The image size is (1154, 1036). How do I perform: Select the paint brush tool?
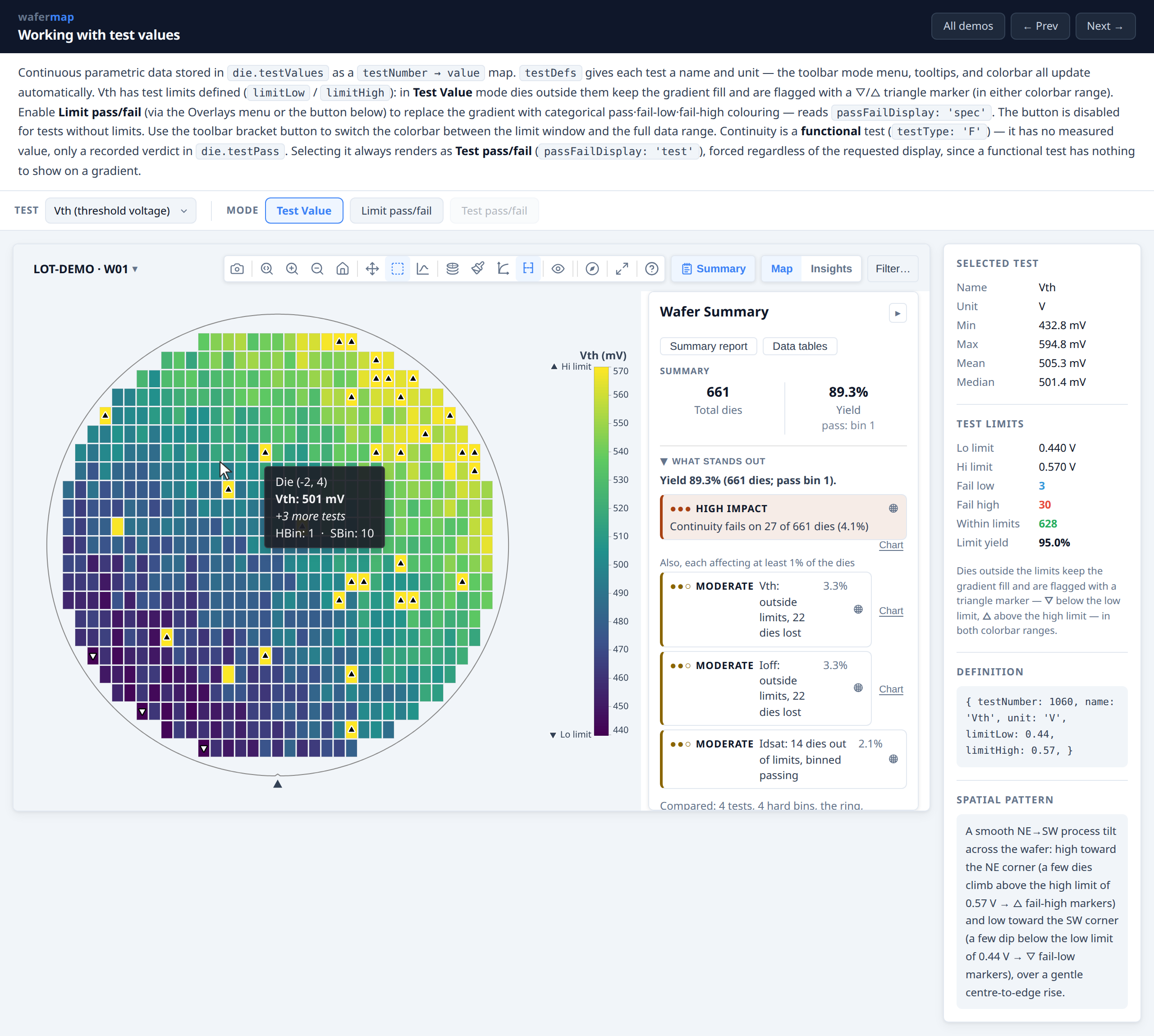point(478,269)
